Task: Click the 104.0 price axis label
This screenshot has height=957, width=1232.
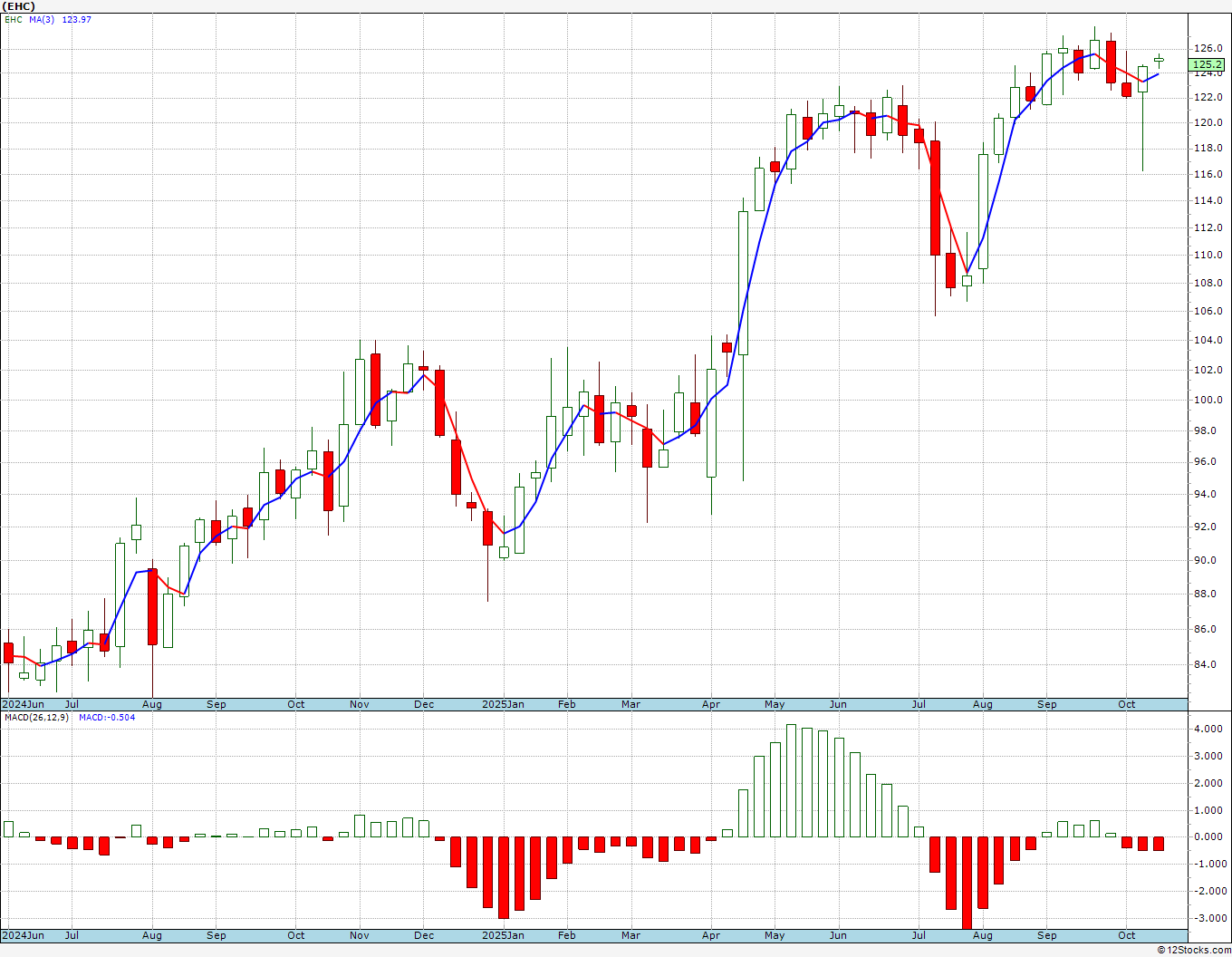Action: (x=1208, y=341)
